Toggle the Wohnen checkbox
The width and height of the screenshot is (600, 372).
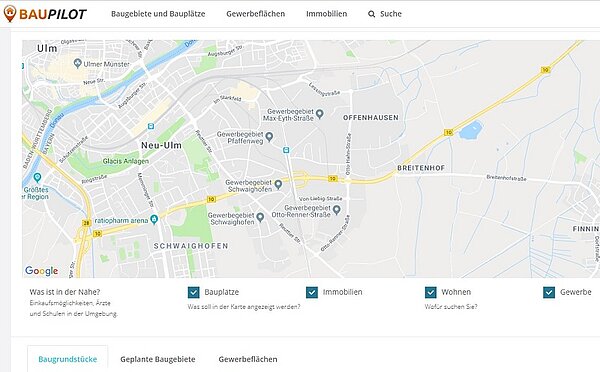pos(430,292)
